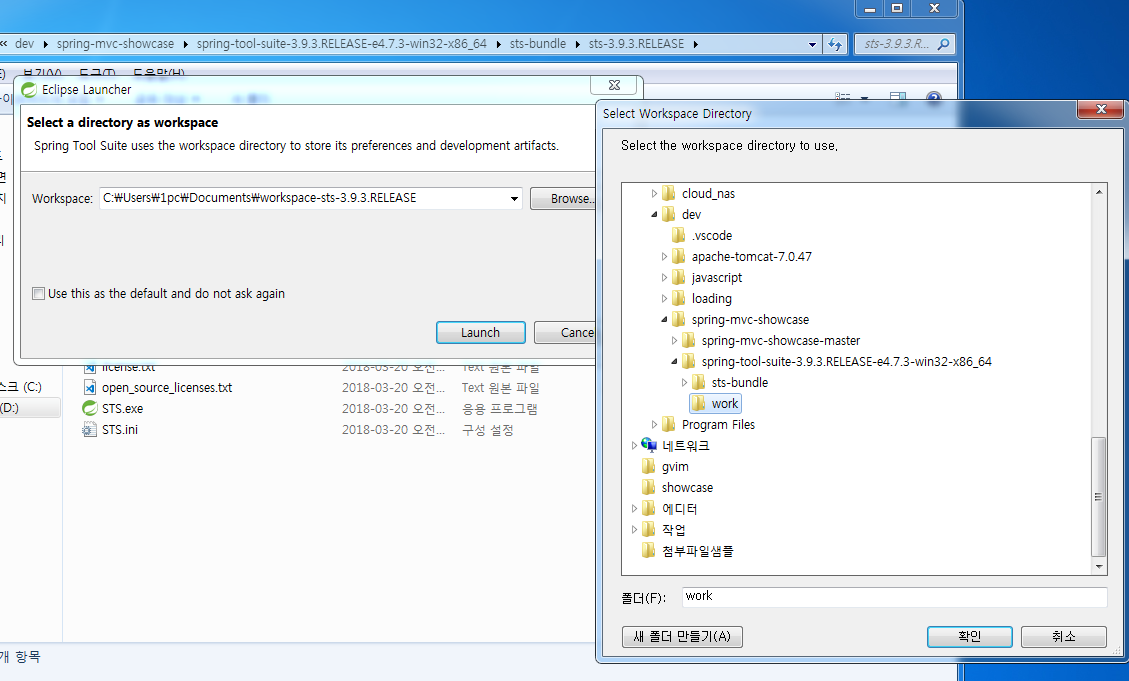Click the javascript folder icon

(679, 277)
